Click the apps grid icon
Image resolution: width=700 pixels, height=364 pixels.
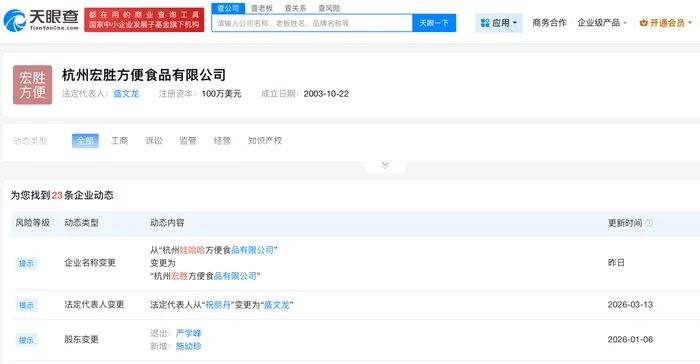[485, 23]
